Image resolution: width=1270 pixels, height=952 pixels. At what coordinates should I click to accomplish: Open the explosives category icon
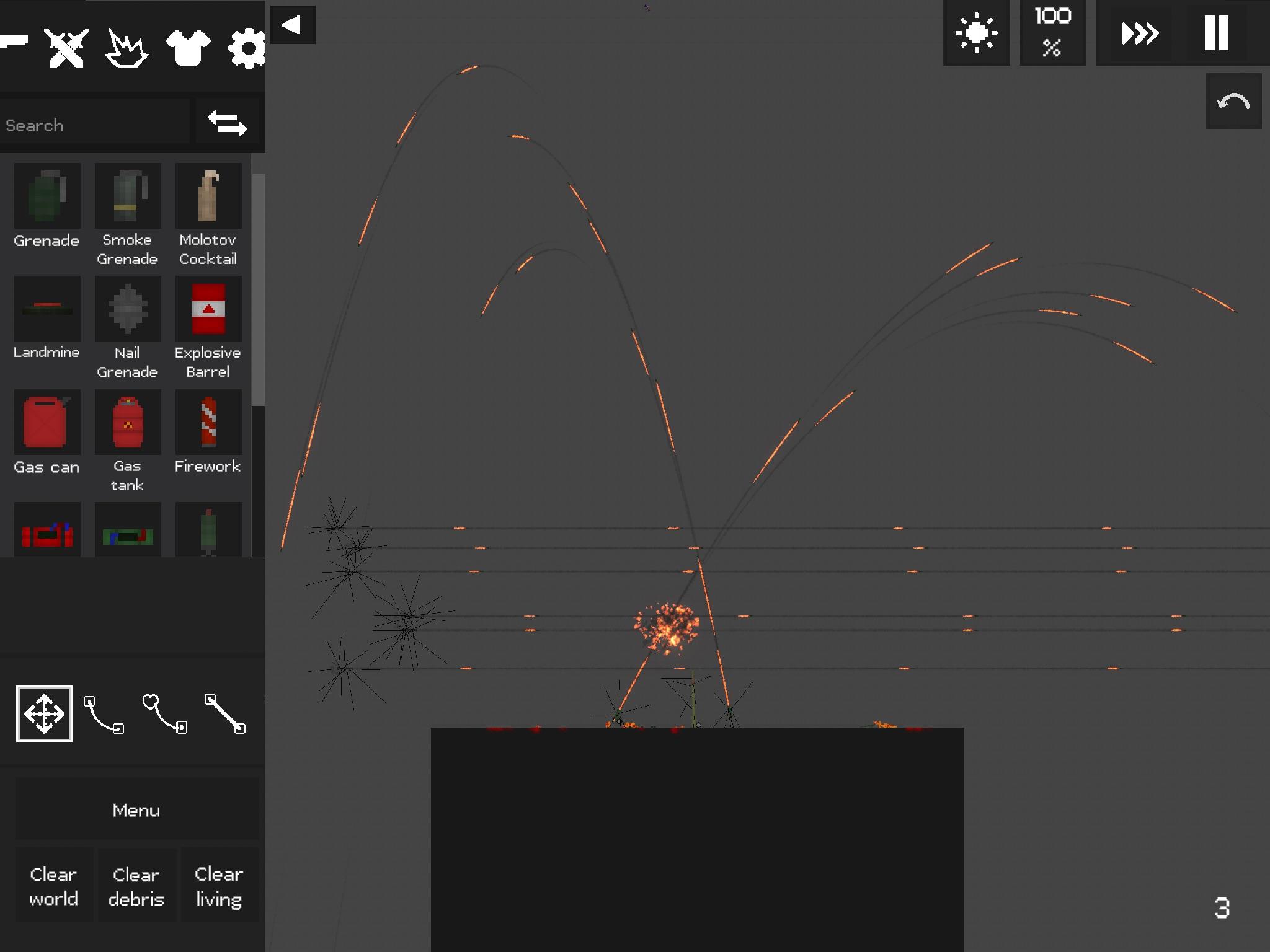coord(127,48)
